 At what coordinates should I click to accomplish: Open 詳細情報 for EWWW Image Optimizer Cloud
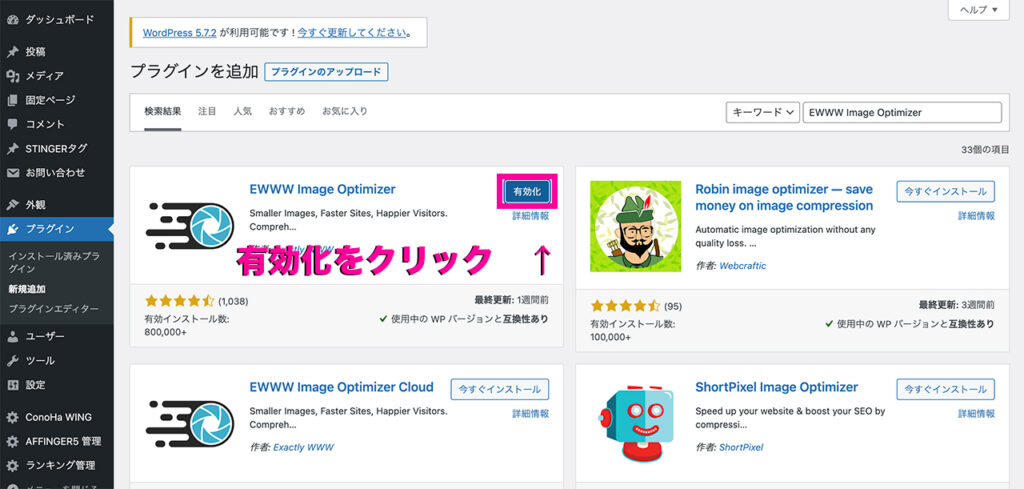(x=530, y=413)
